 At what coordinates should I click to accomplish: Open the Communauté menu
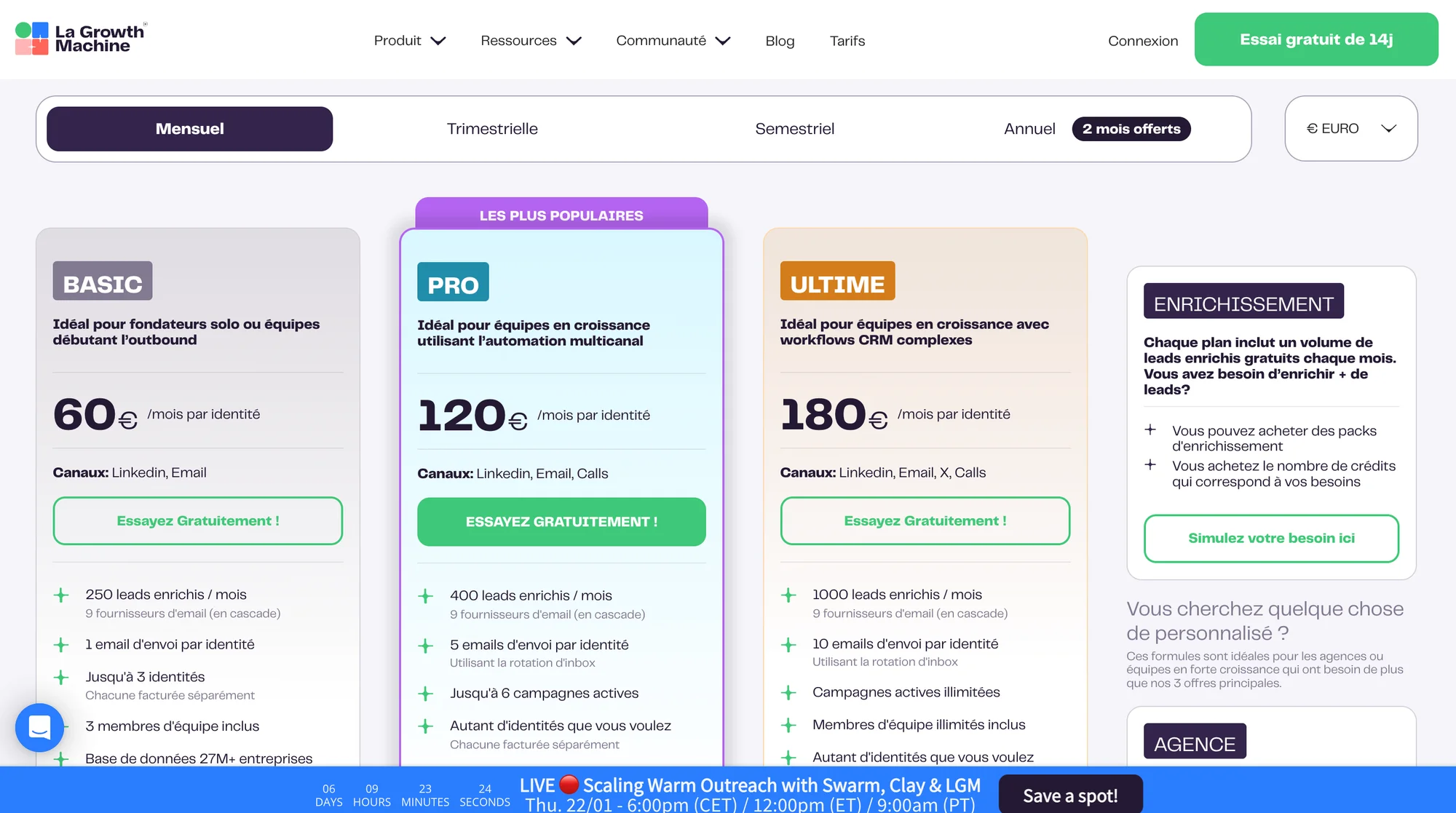coord(673,41)
